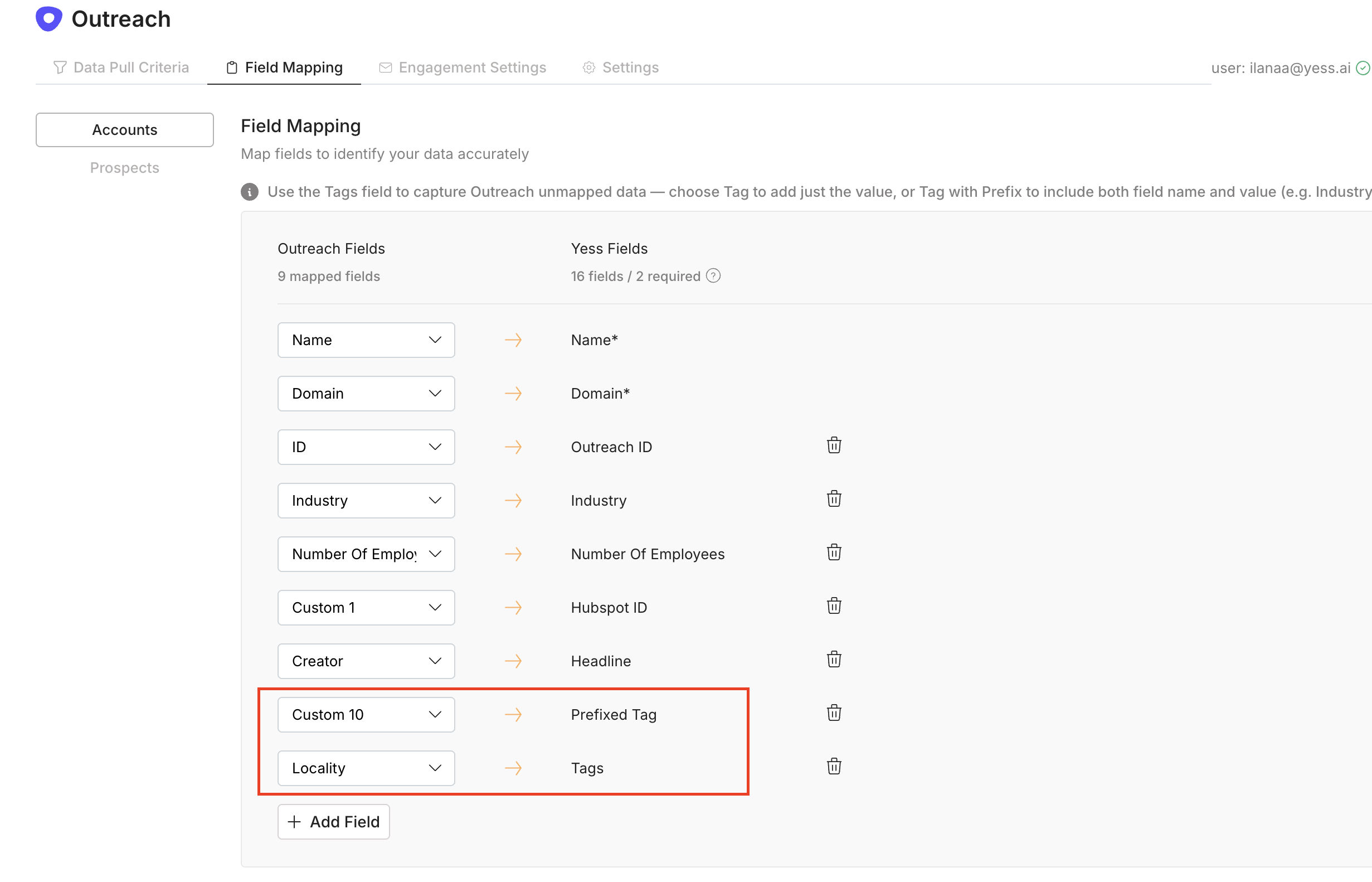
Task: Click trash icon beside Headline
Action: (833, 660)
